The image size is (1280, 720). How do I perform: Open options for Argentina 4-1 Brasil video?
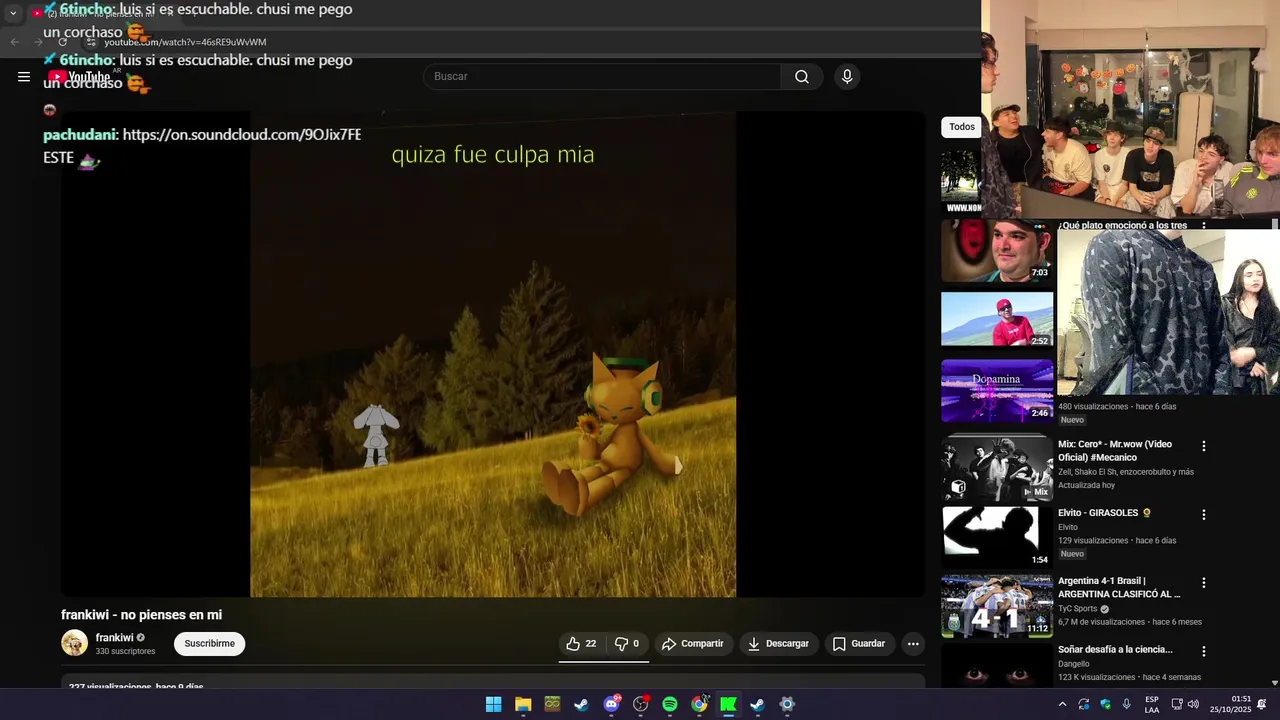click(1204, 583)
